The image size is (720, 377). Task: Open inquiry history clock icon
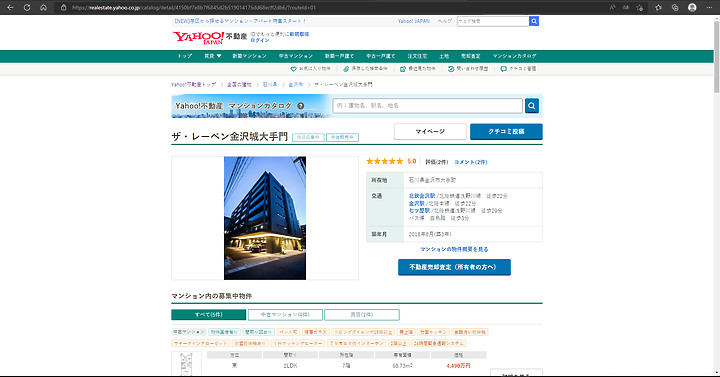point(451,69)
